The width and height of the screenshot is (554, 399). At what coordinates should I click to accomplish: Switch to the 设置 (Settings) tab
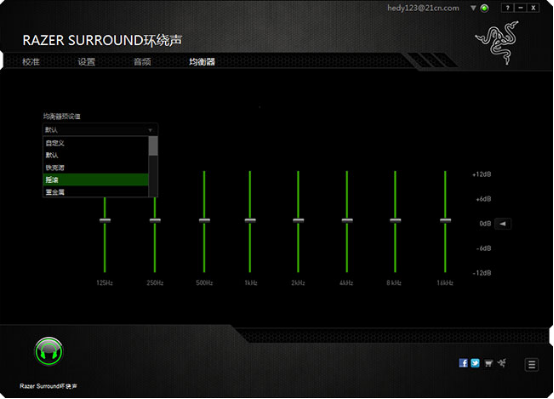click(87, 62)
